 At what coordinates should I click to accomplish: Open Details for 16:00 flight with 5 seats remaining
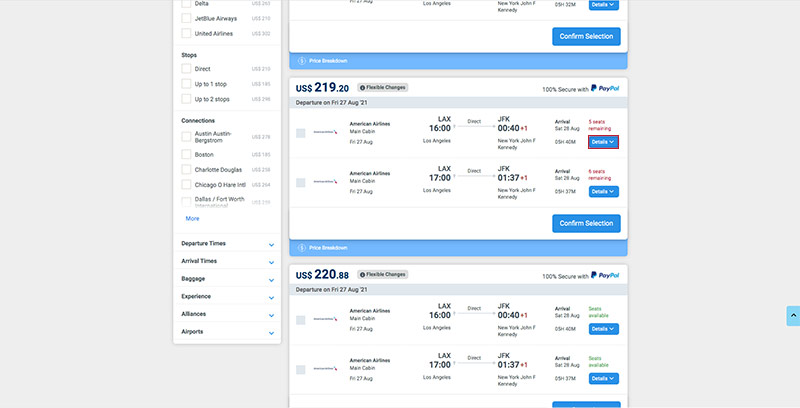coord(604,142)
